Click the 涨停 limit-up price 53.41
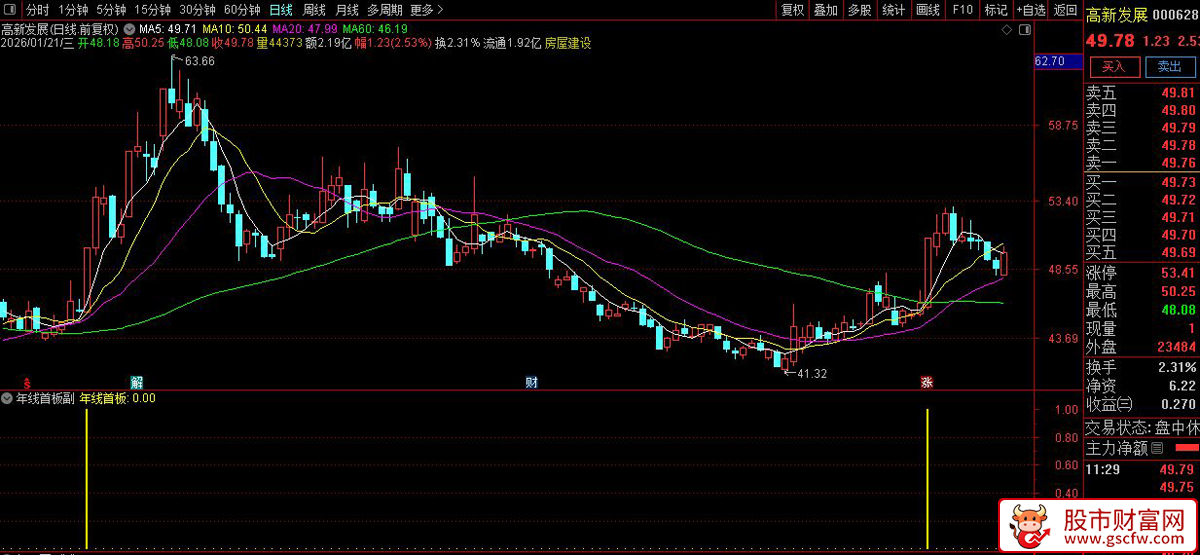Screen dimensions: 1200x555 1178,273
